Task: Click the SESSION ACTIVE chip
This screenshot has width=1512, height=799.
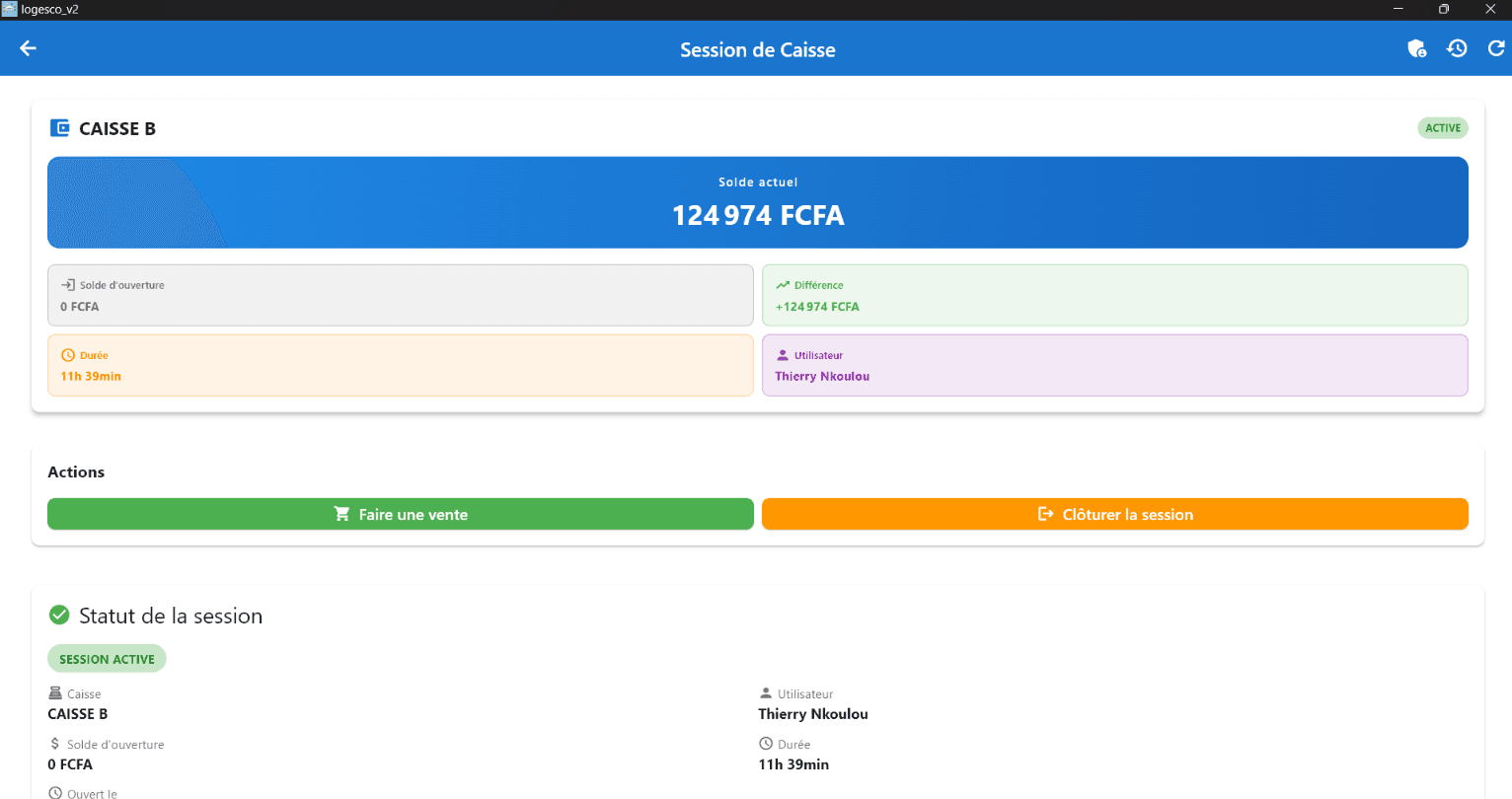Action: pyautogui.click(x=107, y=659)
